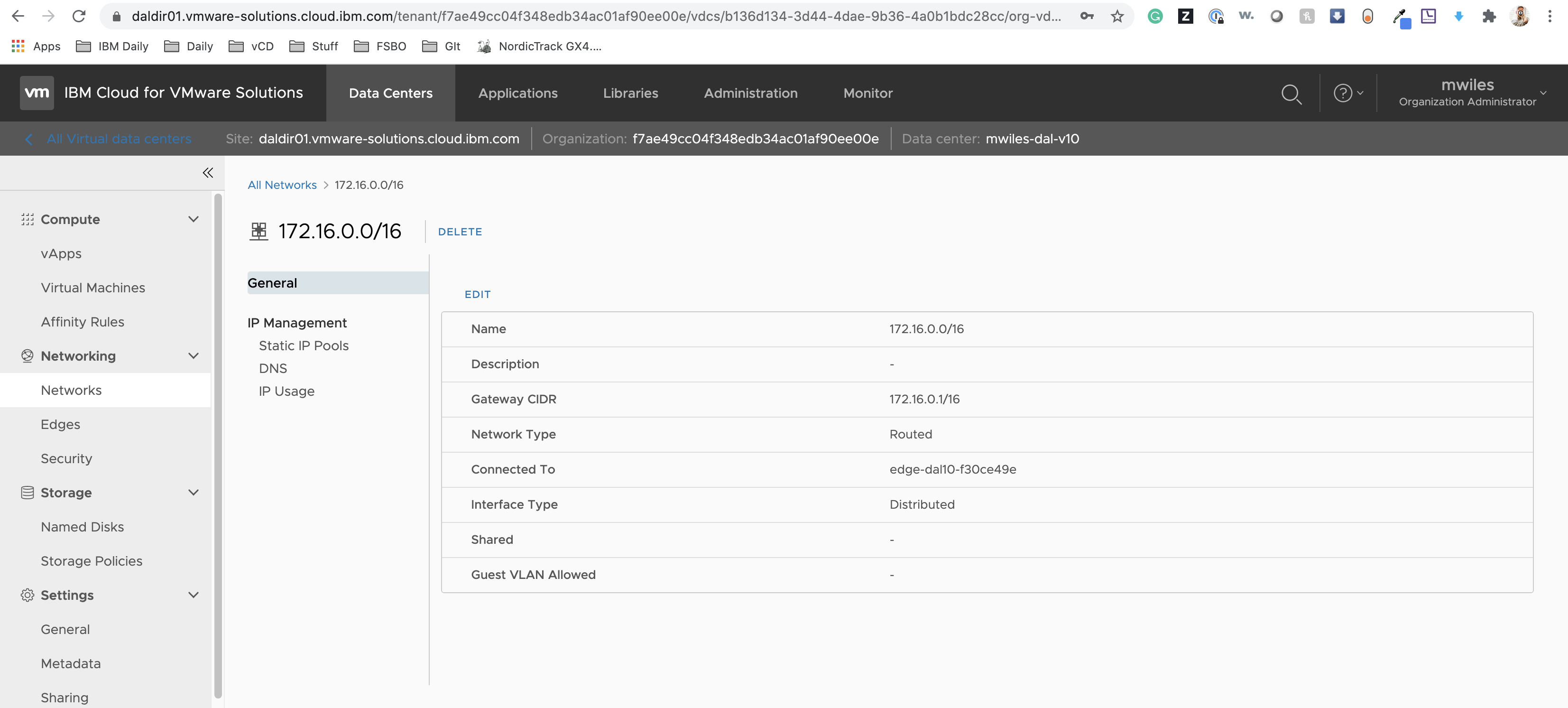Screen dimensions: 1568x708
Task: Bookmark page with star icon
Action: 1117,17
